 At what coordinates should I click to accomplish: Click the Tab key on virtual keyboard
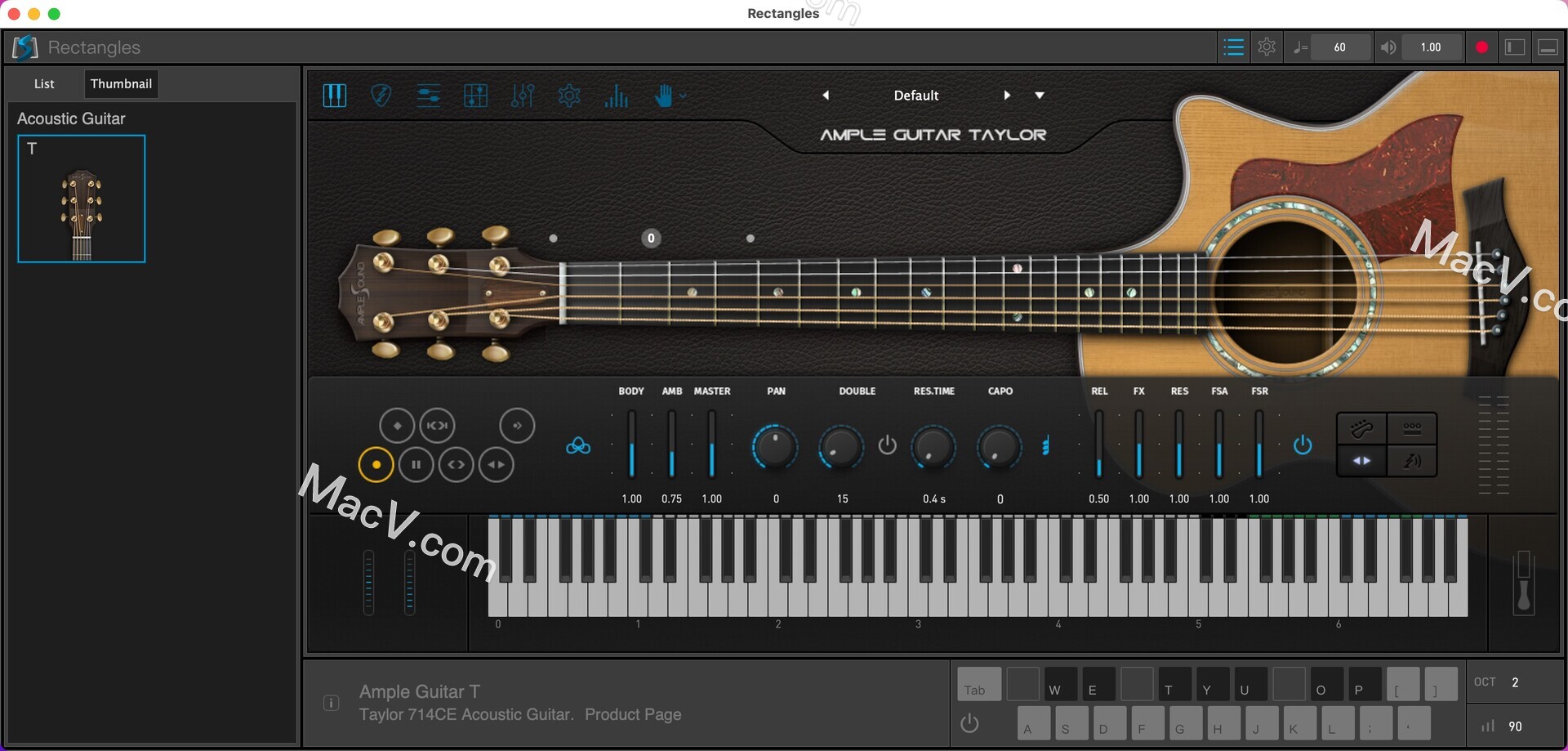tap(979, 684)
